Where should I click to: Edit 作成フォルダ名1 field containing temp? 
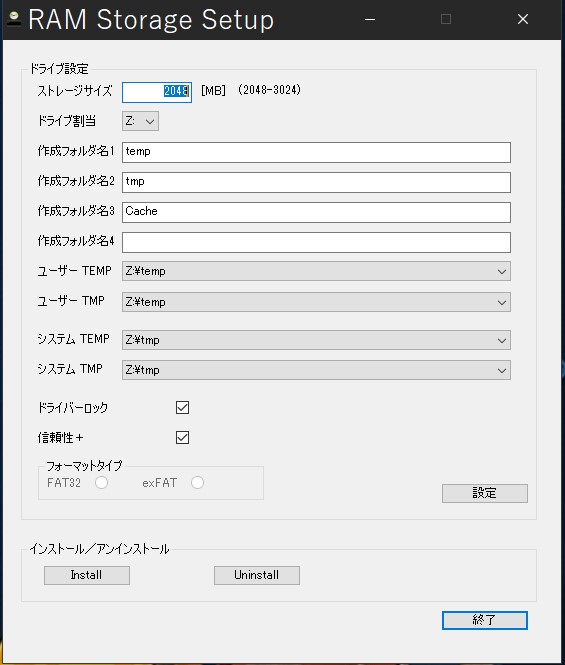[316, 152]
